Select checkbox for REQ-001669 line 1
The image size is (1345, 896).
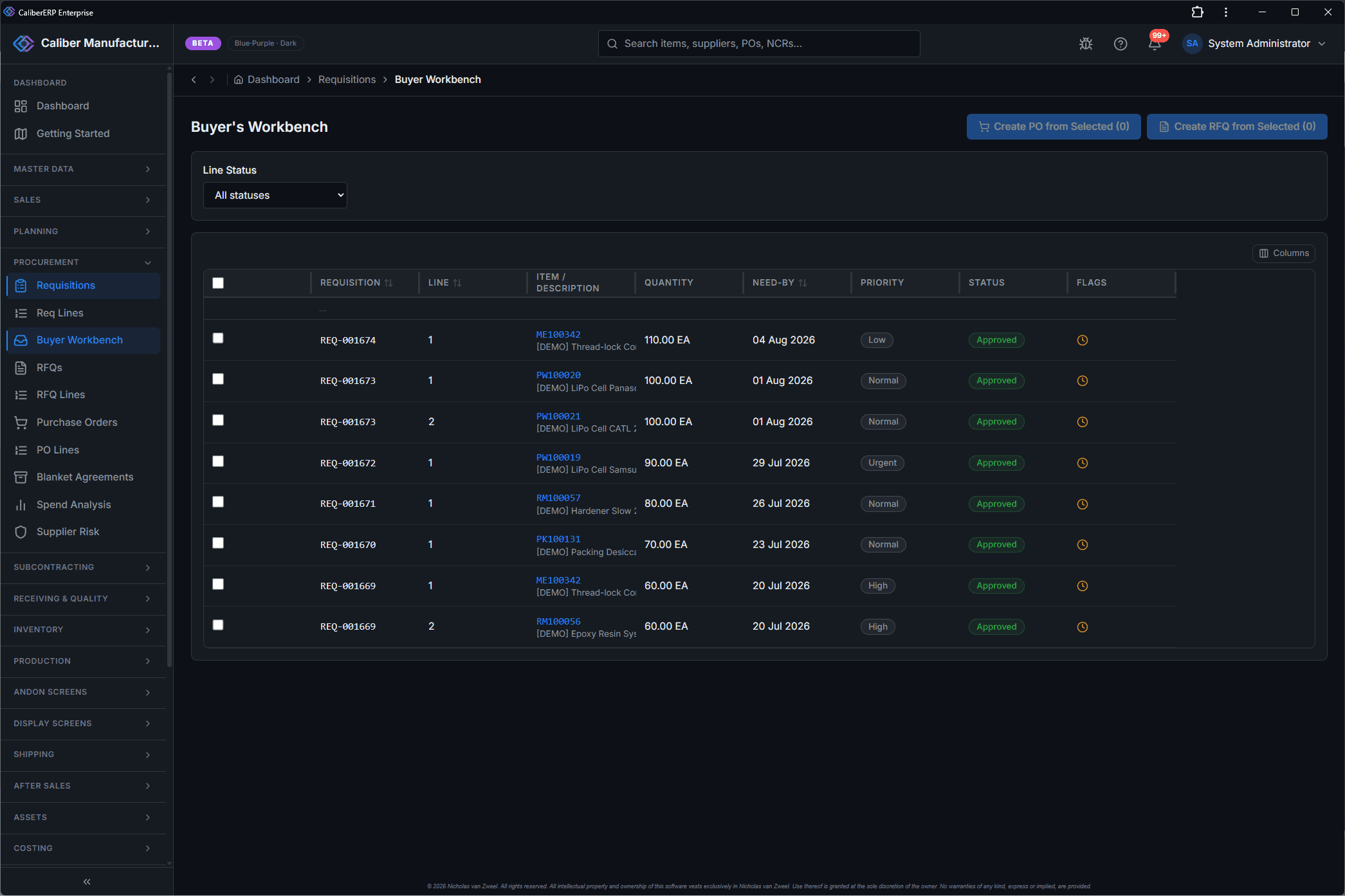coord(218,584)
